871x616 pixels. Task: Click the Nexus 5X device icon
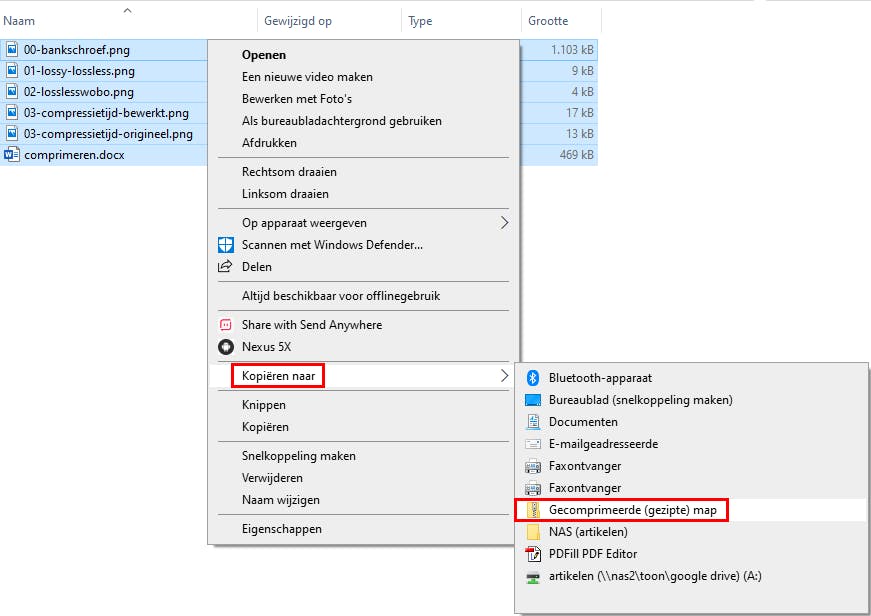click(225, 347)
